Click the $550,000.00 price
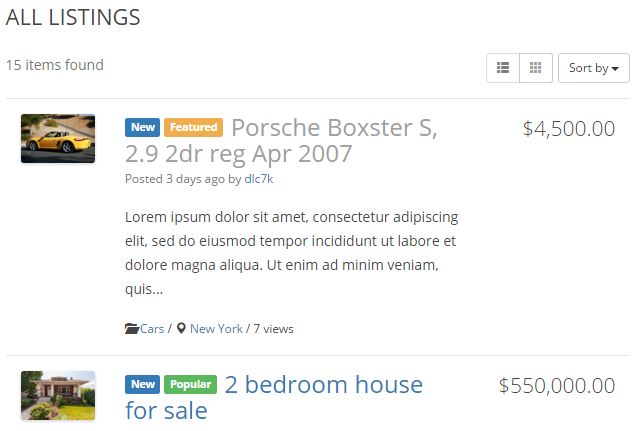This screenshot has width=640, height=431. [x=557, y=386]
